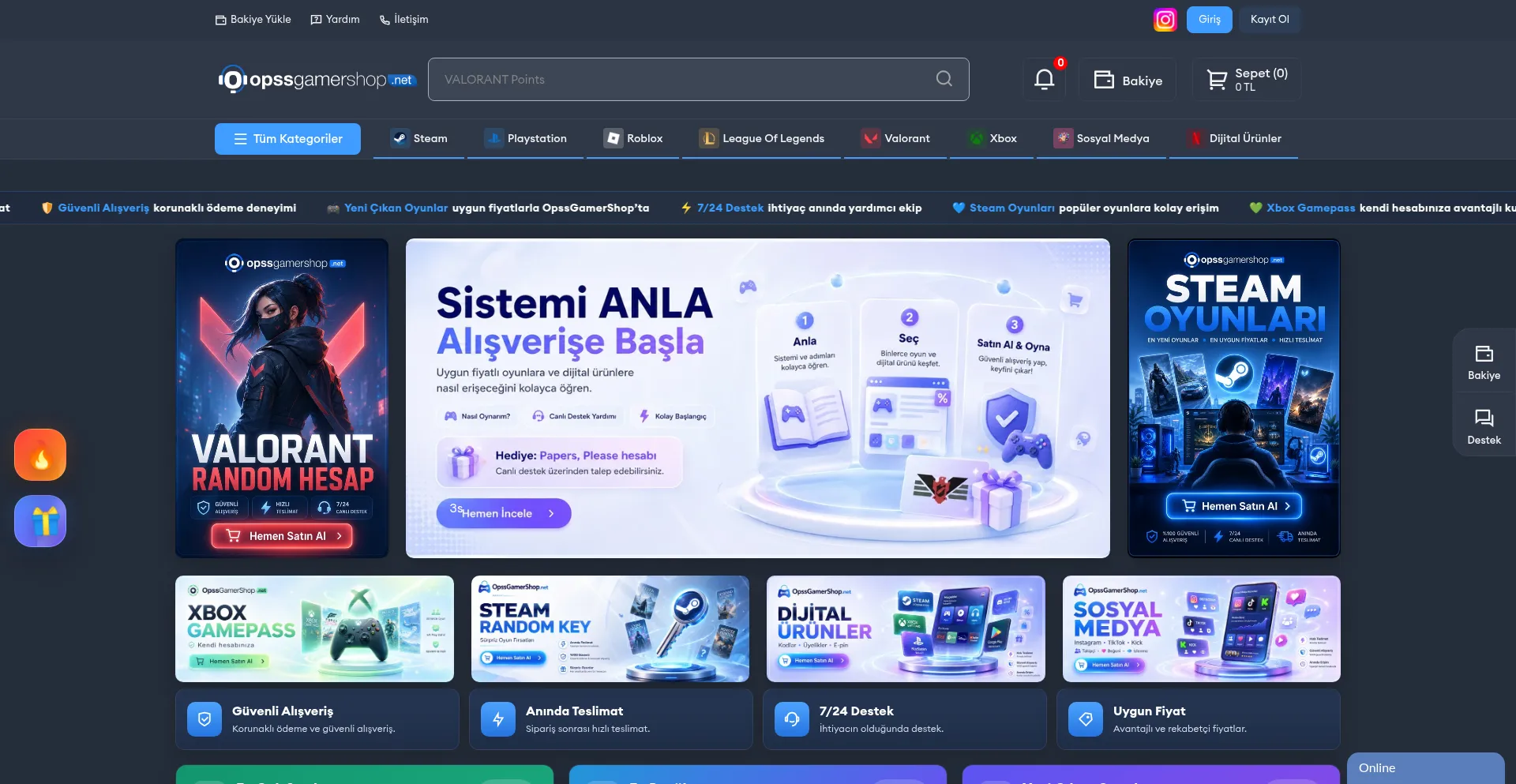The height and width of the screenshot is (784, 1516).
Task: Click the VALORANT Points search field
Action: [698, 80]
